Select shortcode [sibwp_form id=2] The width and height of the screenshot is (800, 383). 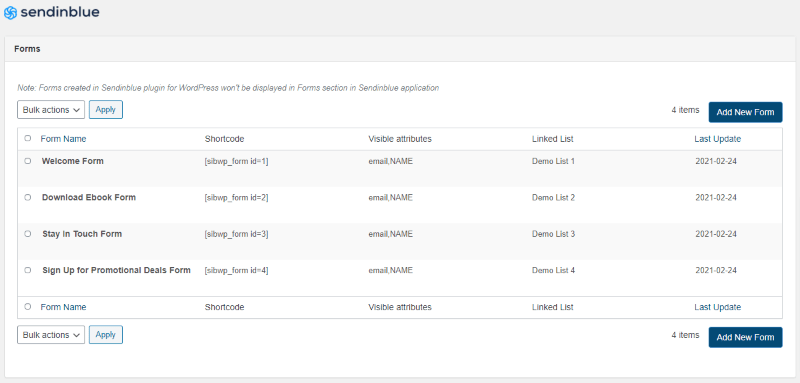click(236, 197)
